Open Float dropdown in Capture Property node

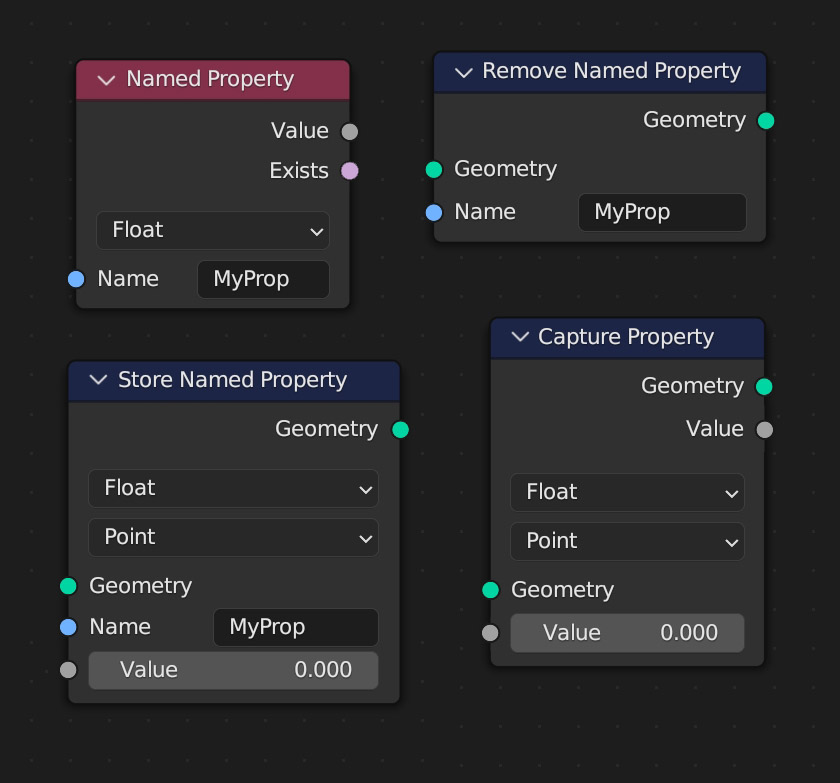click(627, 492)
